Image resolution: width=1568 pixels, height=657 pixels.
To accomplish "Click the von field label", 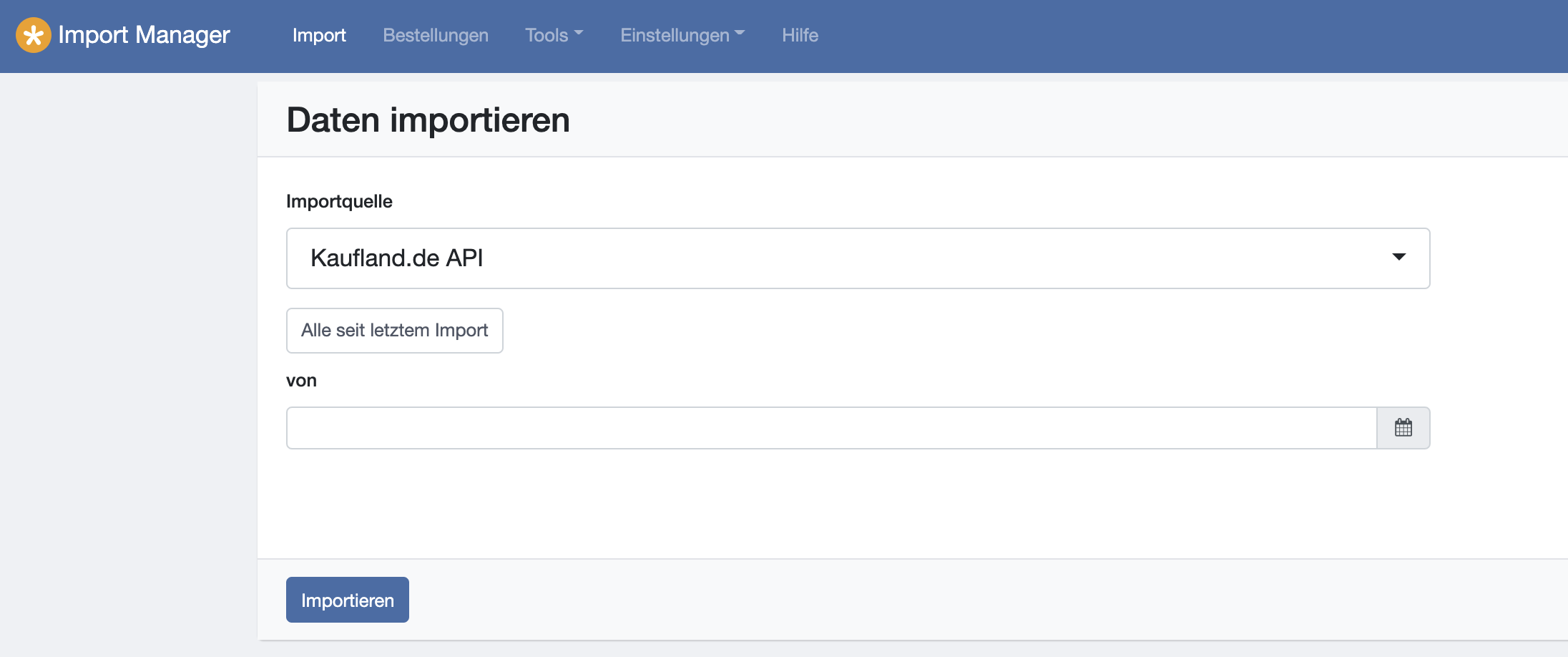I will tap(301, 381).
